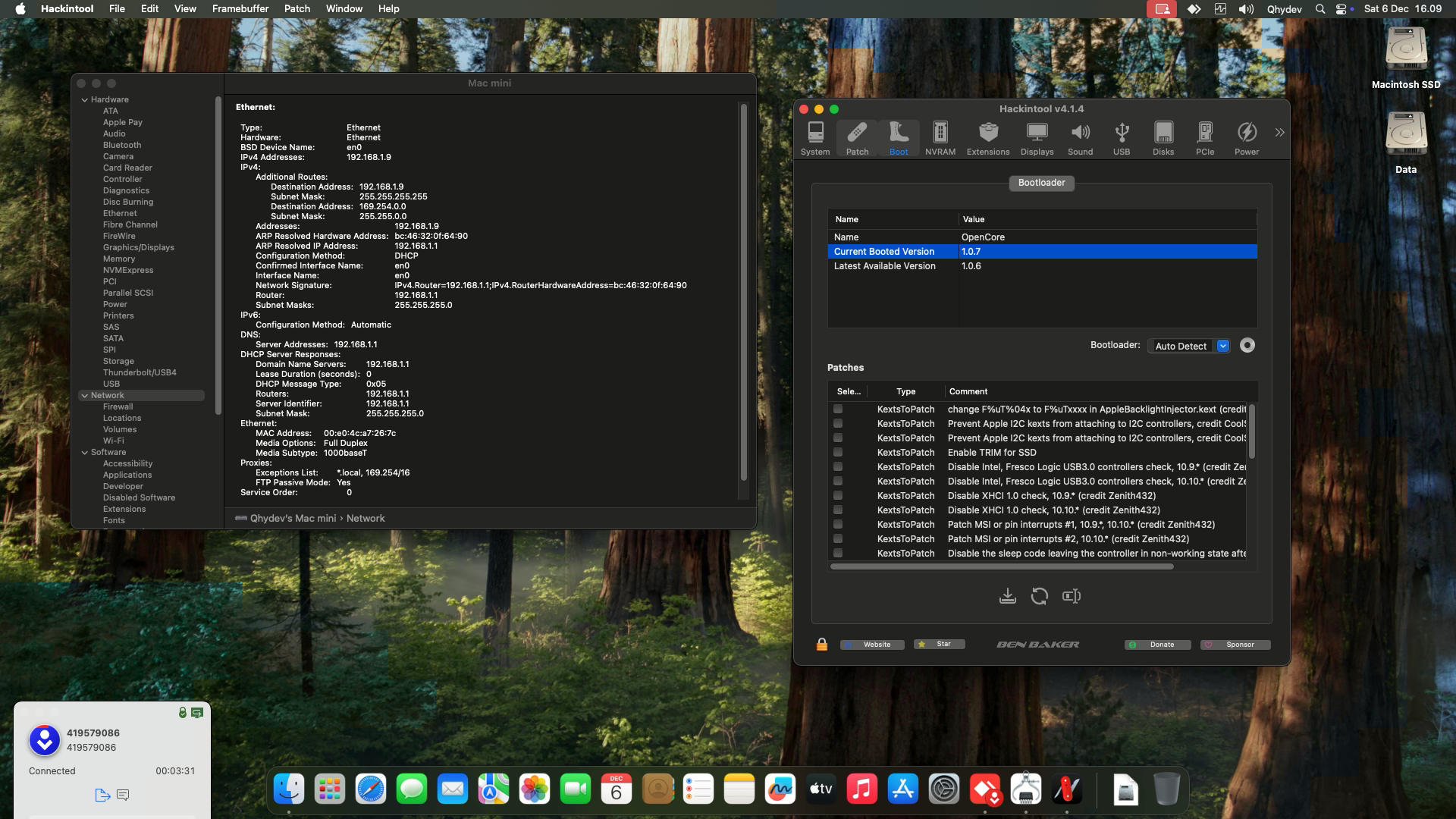Show the Extensions panel in Hackintool
The width and height of the screenshot is (1456, 819).
(x=987, y=136)
